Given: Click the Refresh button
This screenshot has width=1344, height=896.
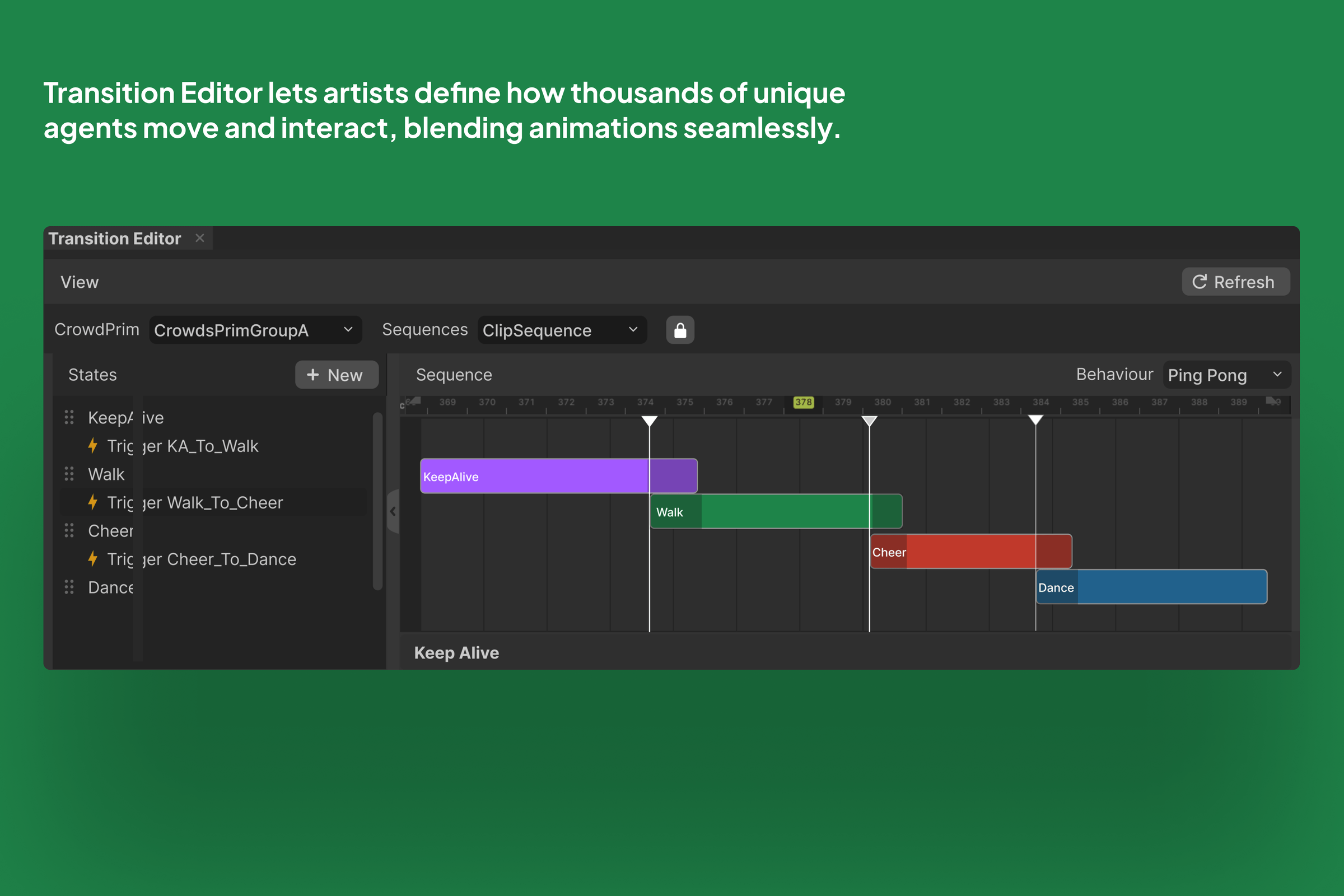Looking at the screenshot, I should click(1235, 282).
